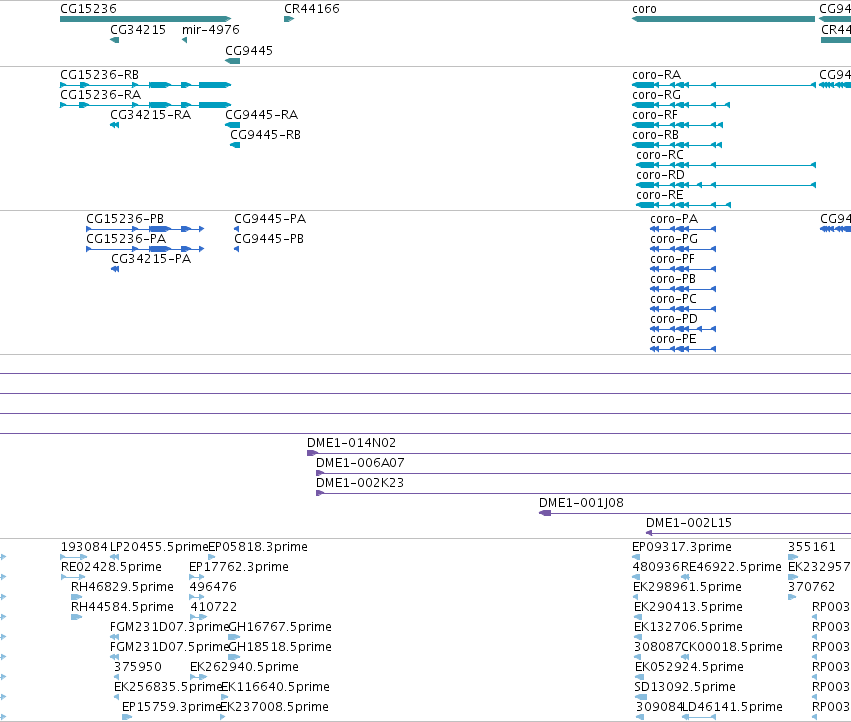Select the 410722 feature
Image resolution: width=851 pixels, height=722 pixels.
199,617
